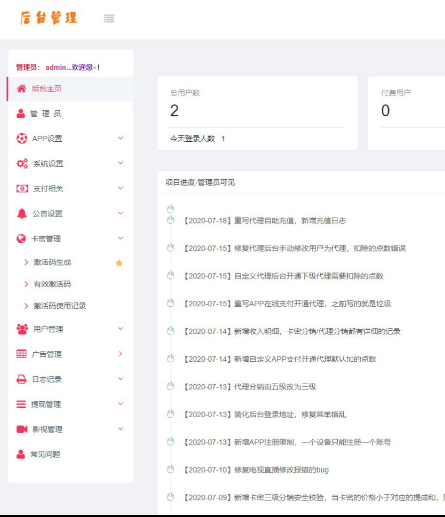This screenshot has height=517, width=445.
Task: Expand the 用户管理 chevron
Action: coord(121,329)
